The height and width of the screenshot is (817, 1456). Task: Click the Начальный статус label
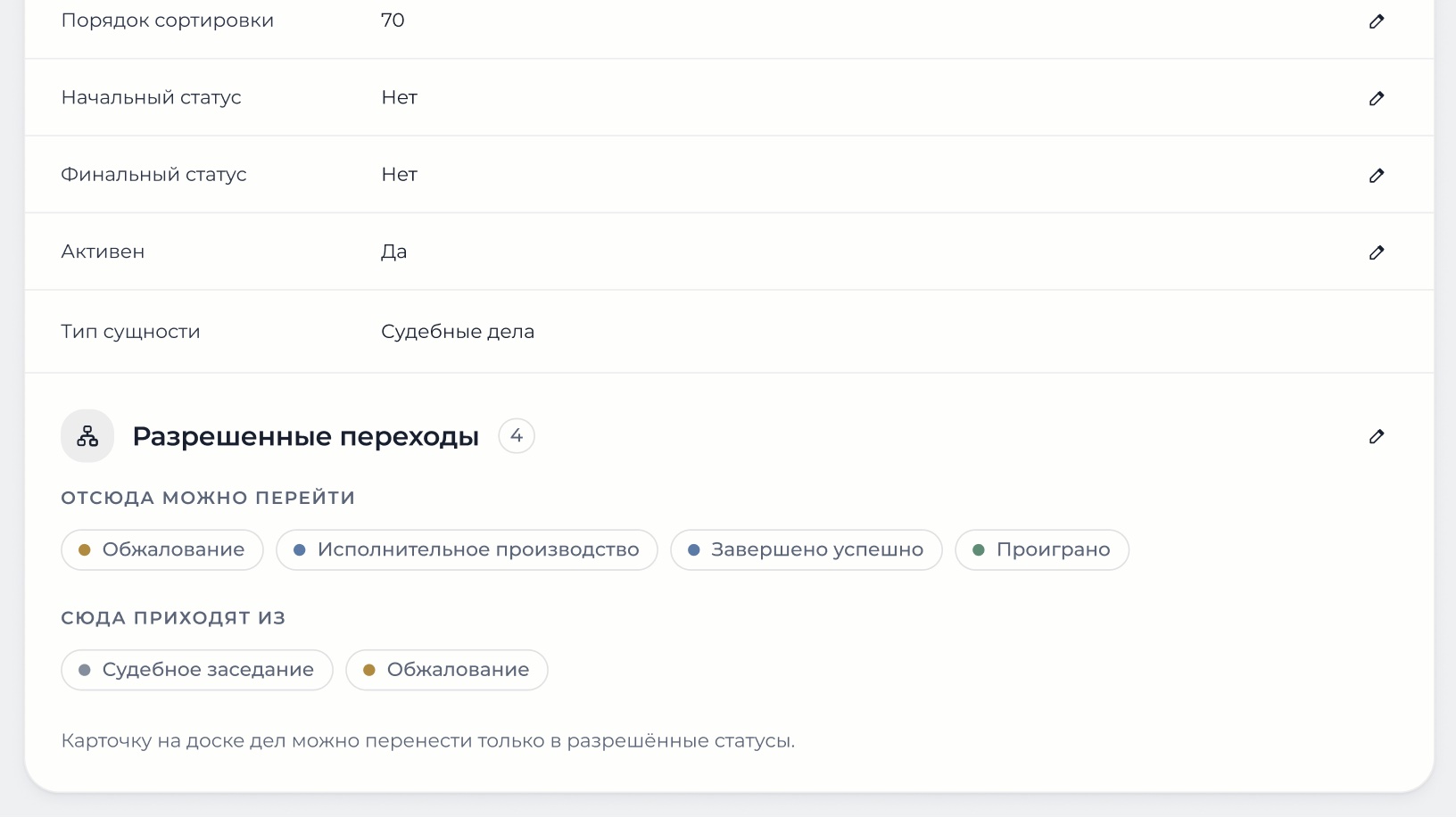point(152,98)
